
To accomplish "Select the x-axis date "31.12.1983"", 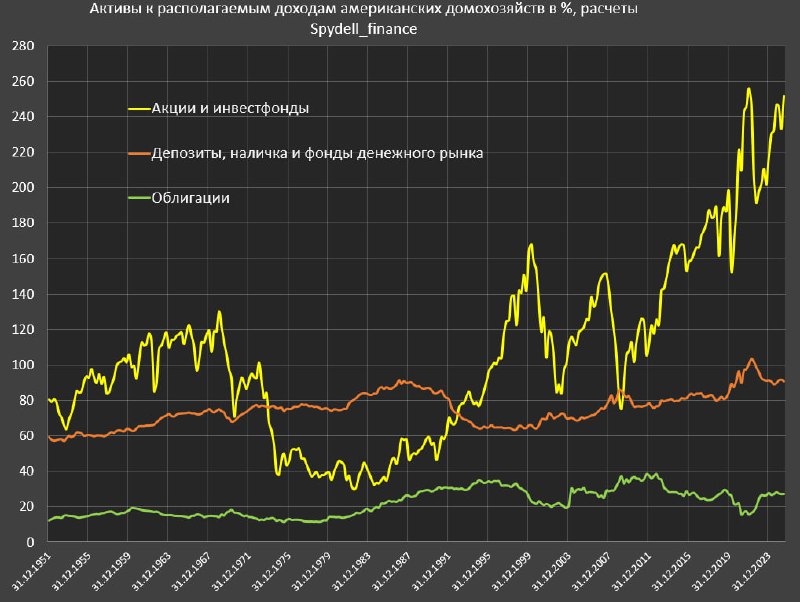I will click(351, 571).
